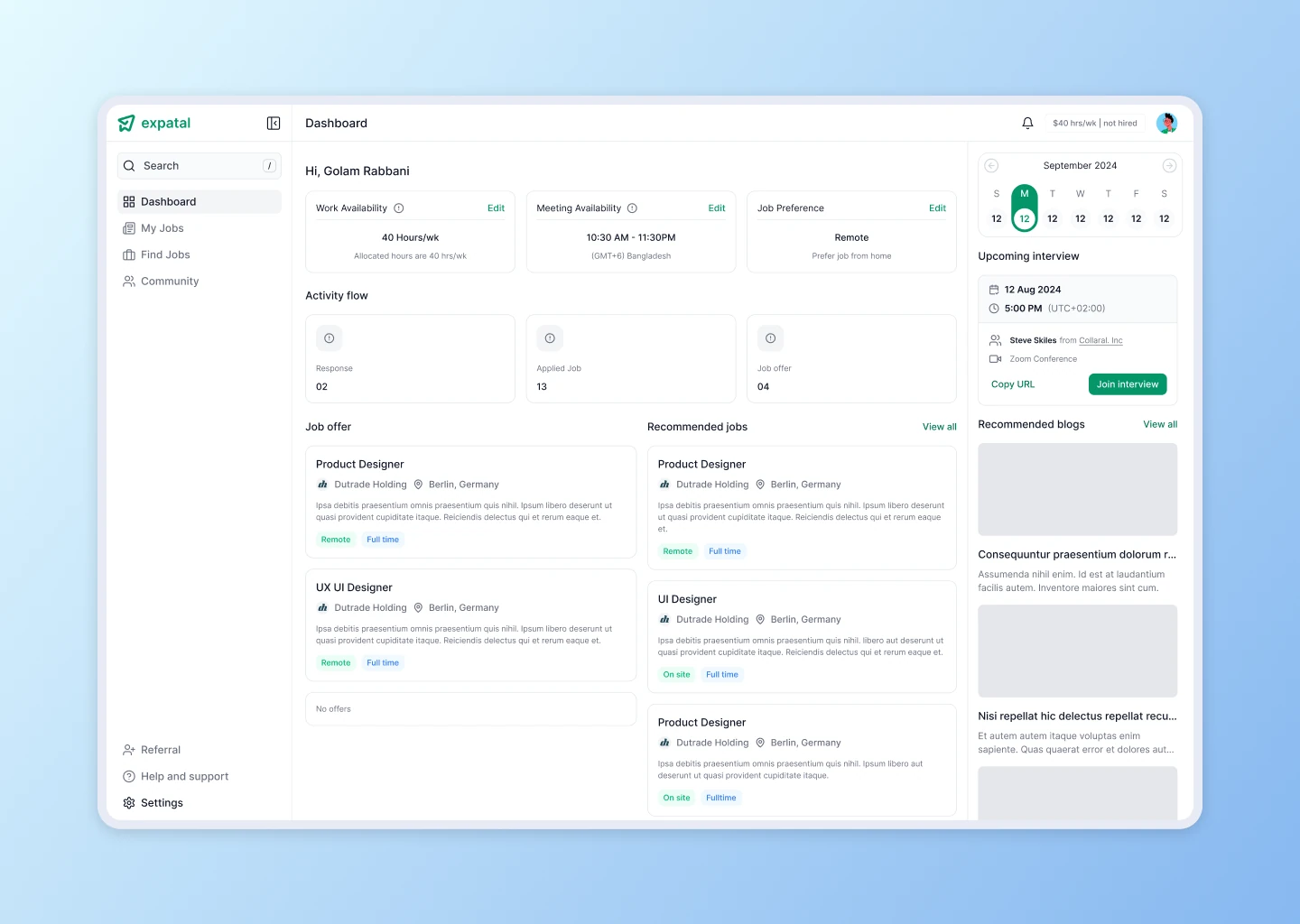Image resolution: width=1300 pixels, height=924 pixels.
Task: View all recommended blogs
Action: point(1160,424)
